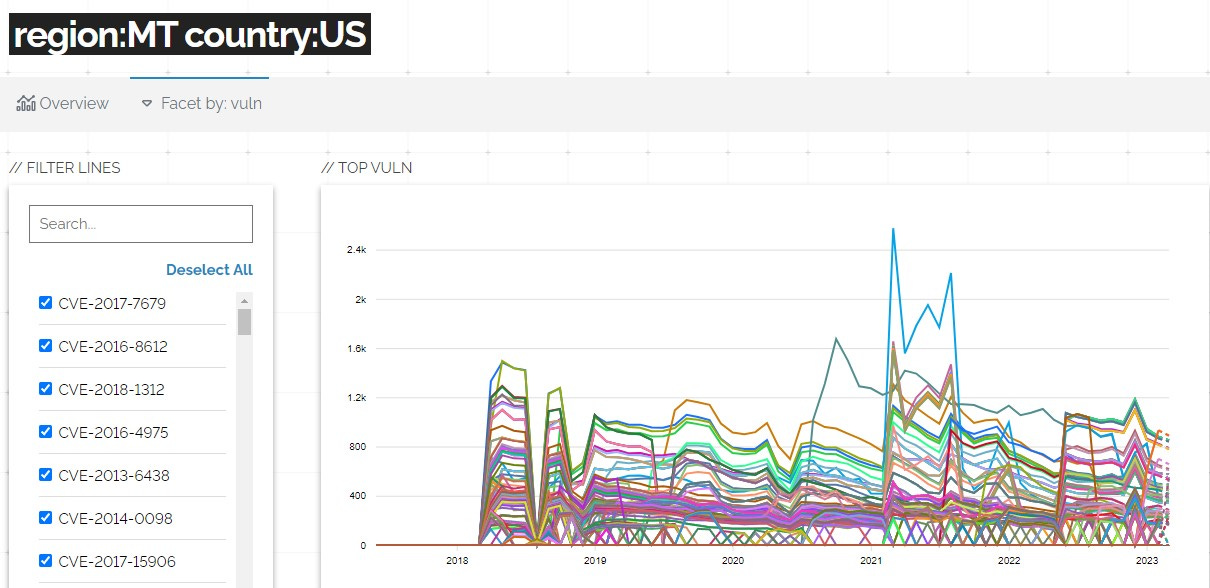The image size is (1210, 588).
Task: Click the // FILTER LINES heading
Action: (x=65, y=168)
